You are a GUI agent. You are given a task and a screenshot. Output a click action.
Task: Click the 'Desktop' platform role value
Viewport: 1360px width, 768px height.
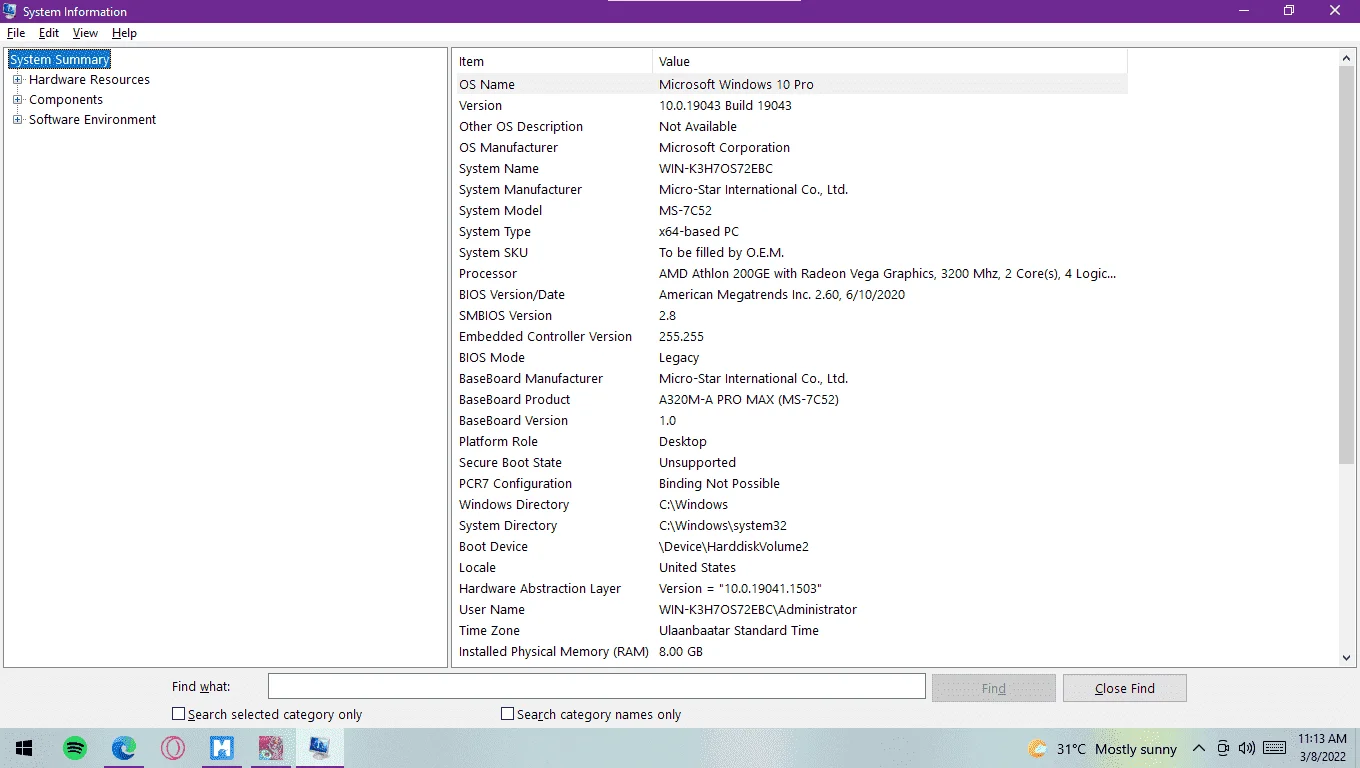click(x=683, y=442)
